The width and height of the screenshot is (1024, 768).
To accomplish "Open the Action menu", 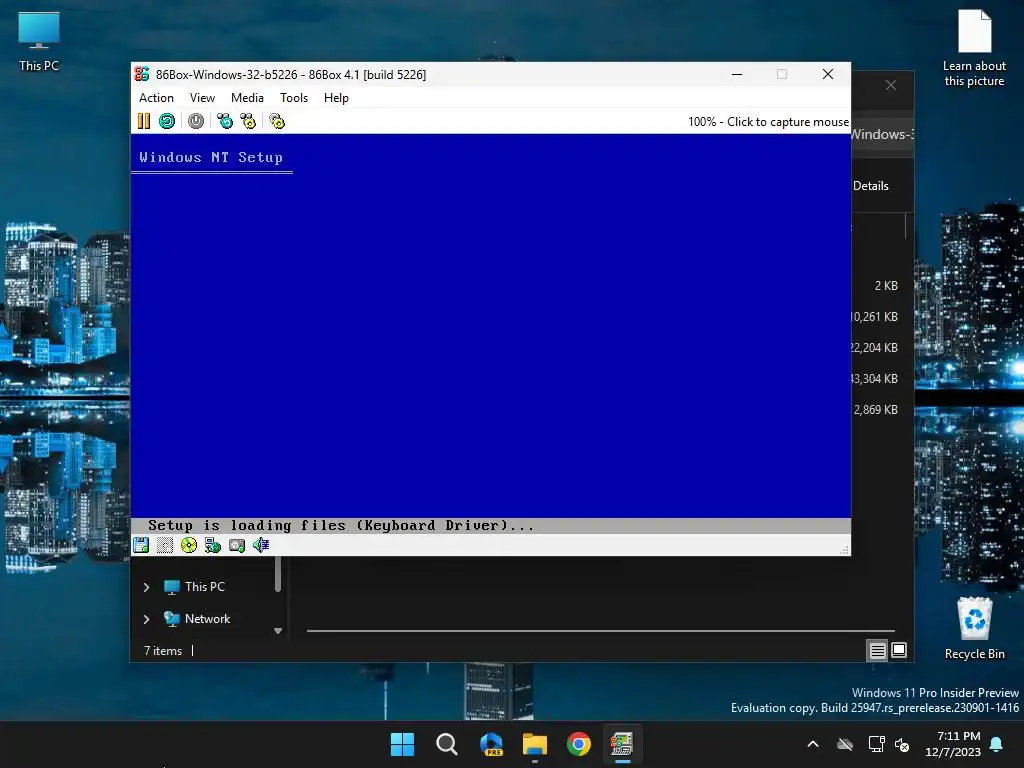I will tap(156, 98).
